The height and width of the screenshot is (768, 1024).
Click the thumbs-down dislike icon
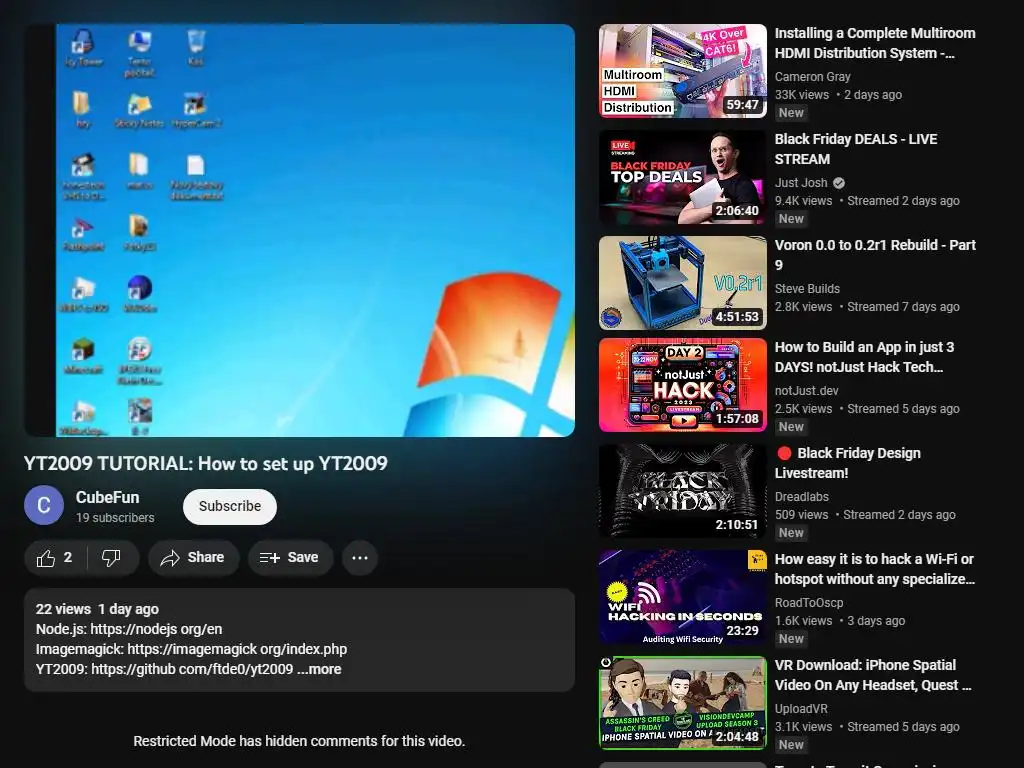(x=111, y=558)
